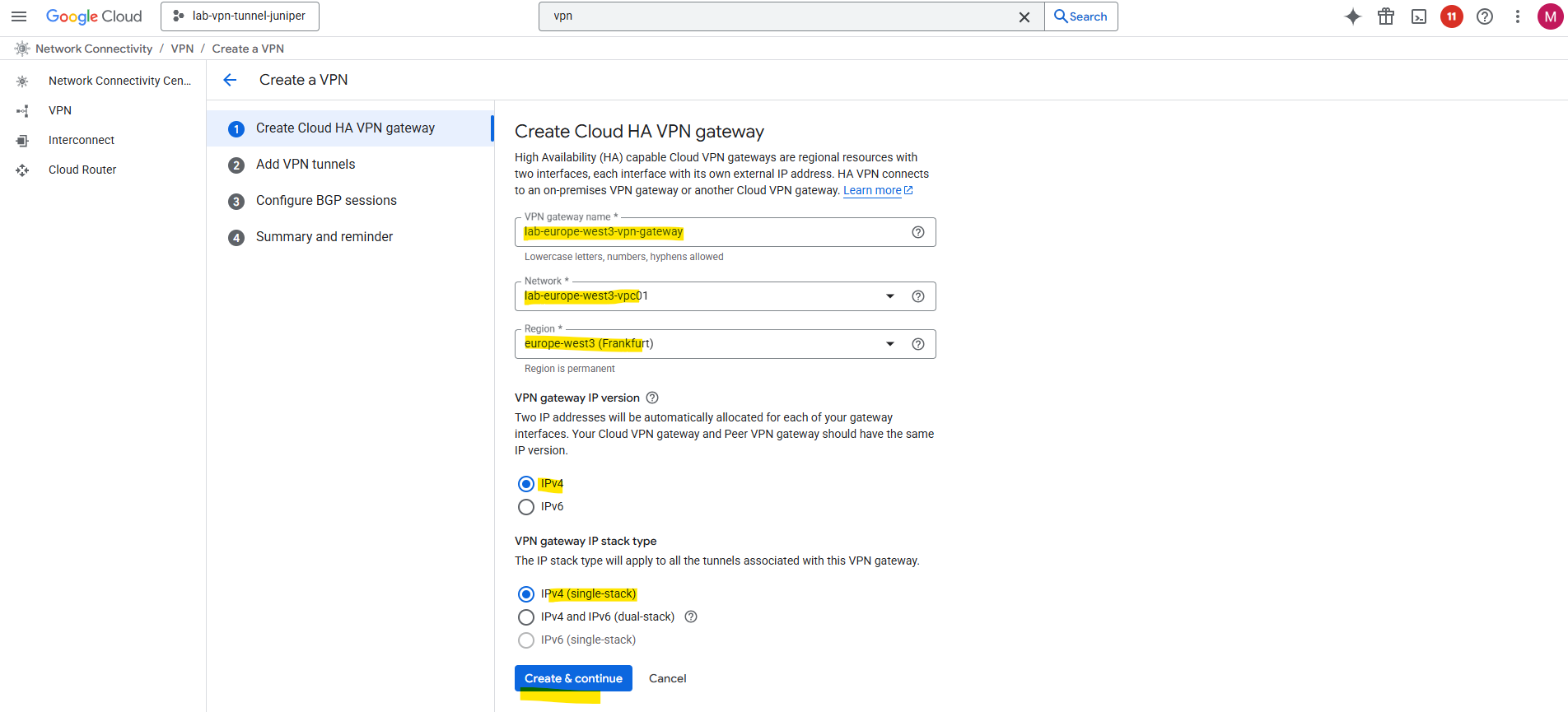Open project picker lab-vpn-tunnel-juniper
This screenshot has width=1568, height=712.
tap(240, 16)
